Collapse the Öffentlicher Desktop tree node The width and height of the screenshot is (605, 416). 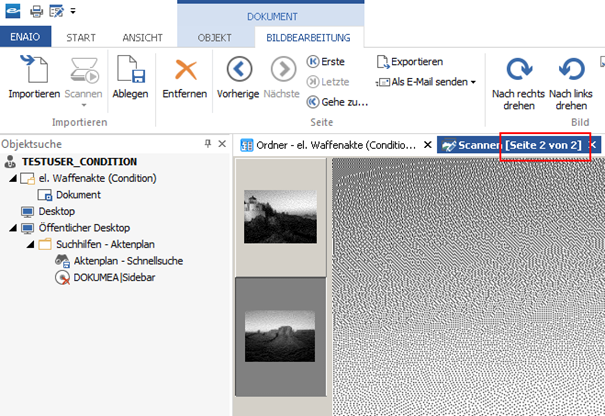point(12,228)
